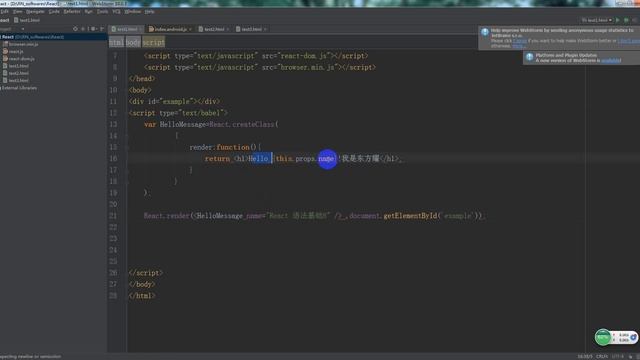
Task: Click the info icon of usage statistics notification
Action: 485,32
